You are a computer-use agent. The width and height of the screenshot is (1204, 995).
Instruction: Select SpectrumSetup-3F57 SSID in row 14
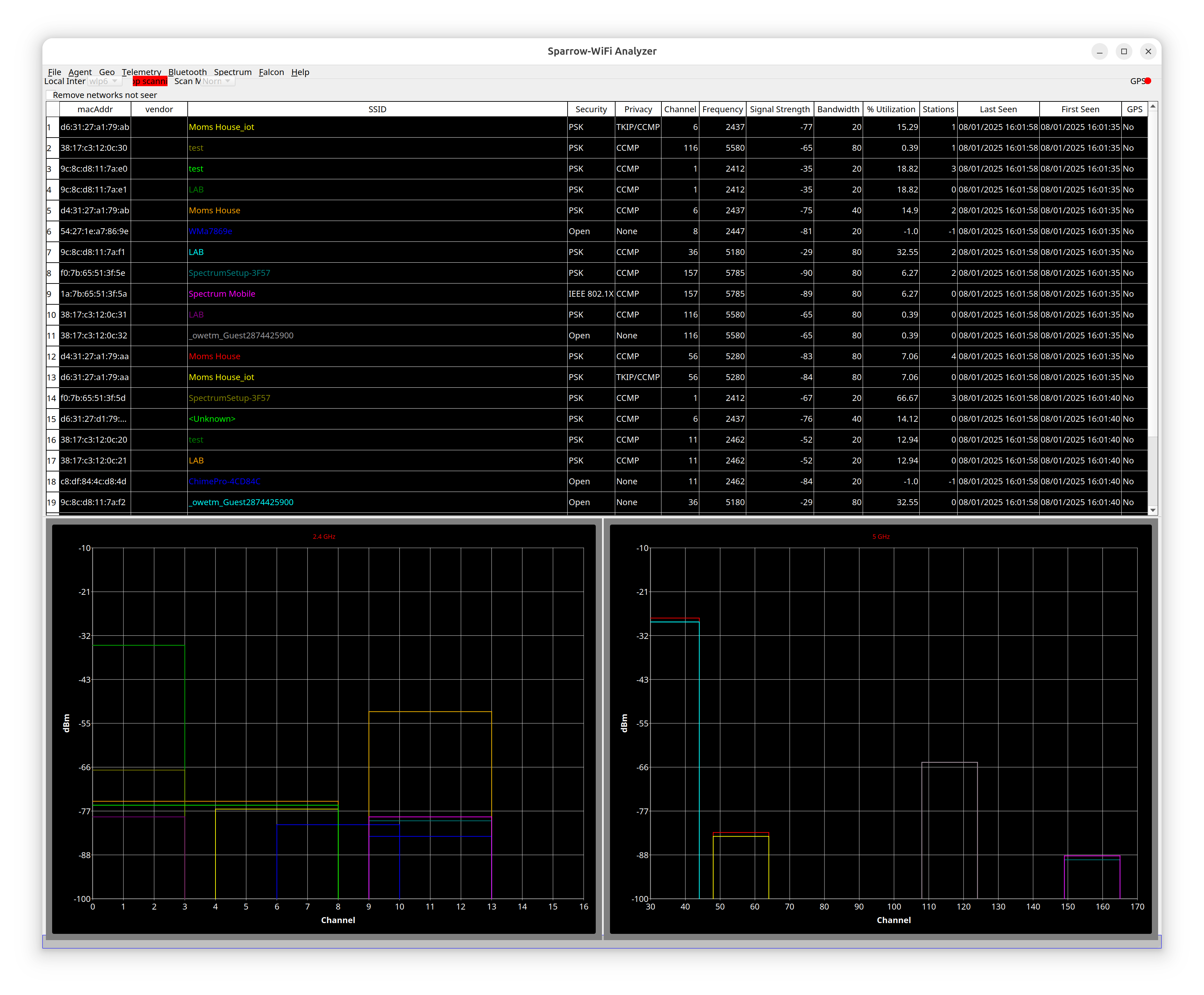377,398
